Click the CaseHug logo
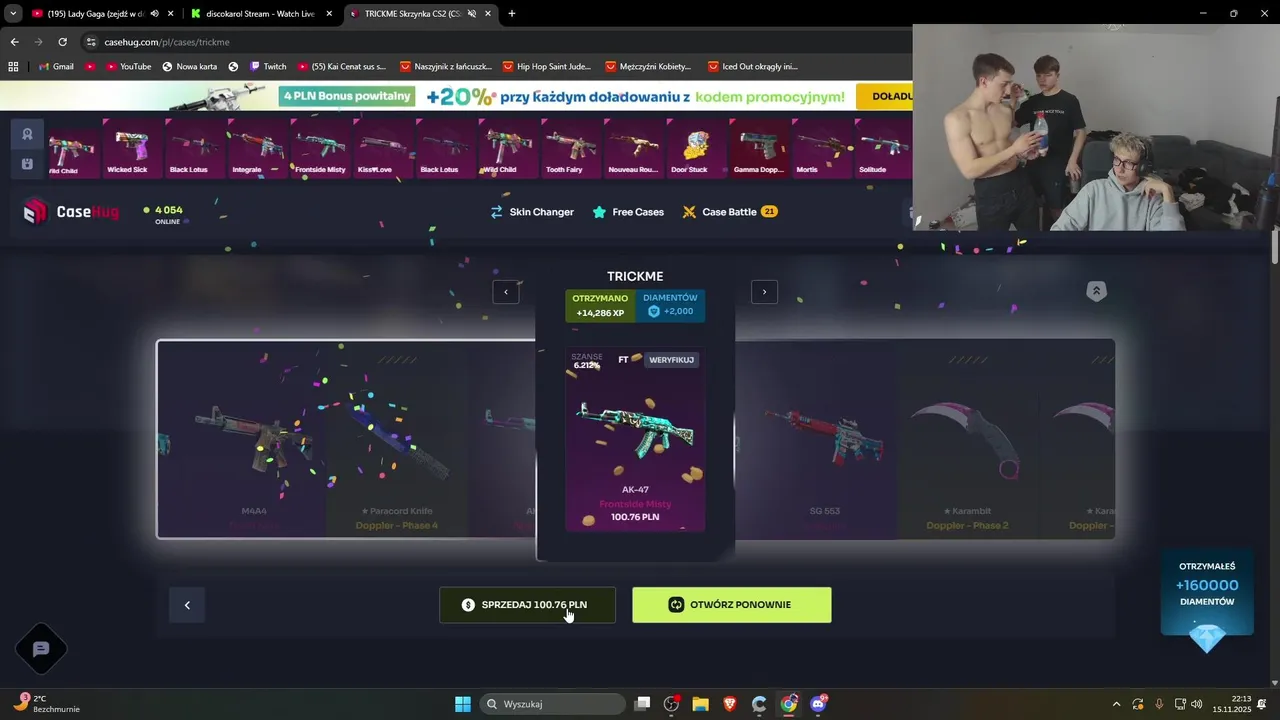 (70, 211)
